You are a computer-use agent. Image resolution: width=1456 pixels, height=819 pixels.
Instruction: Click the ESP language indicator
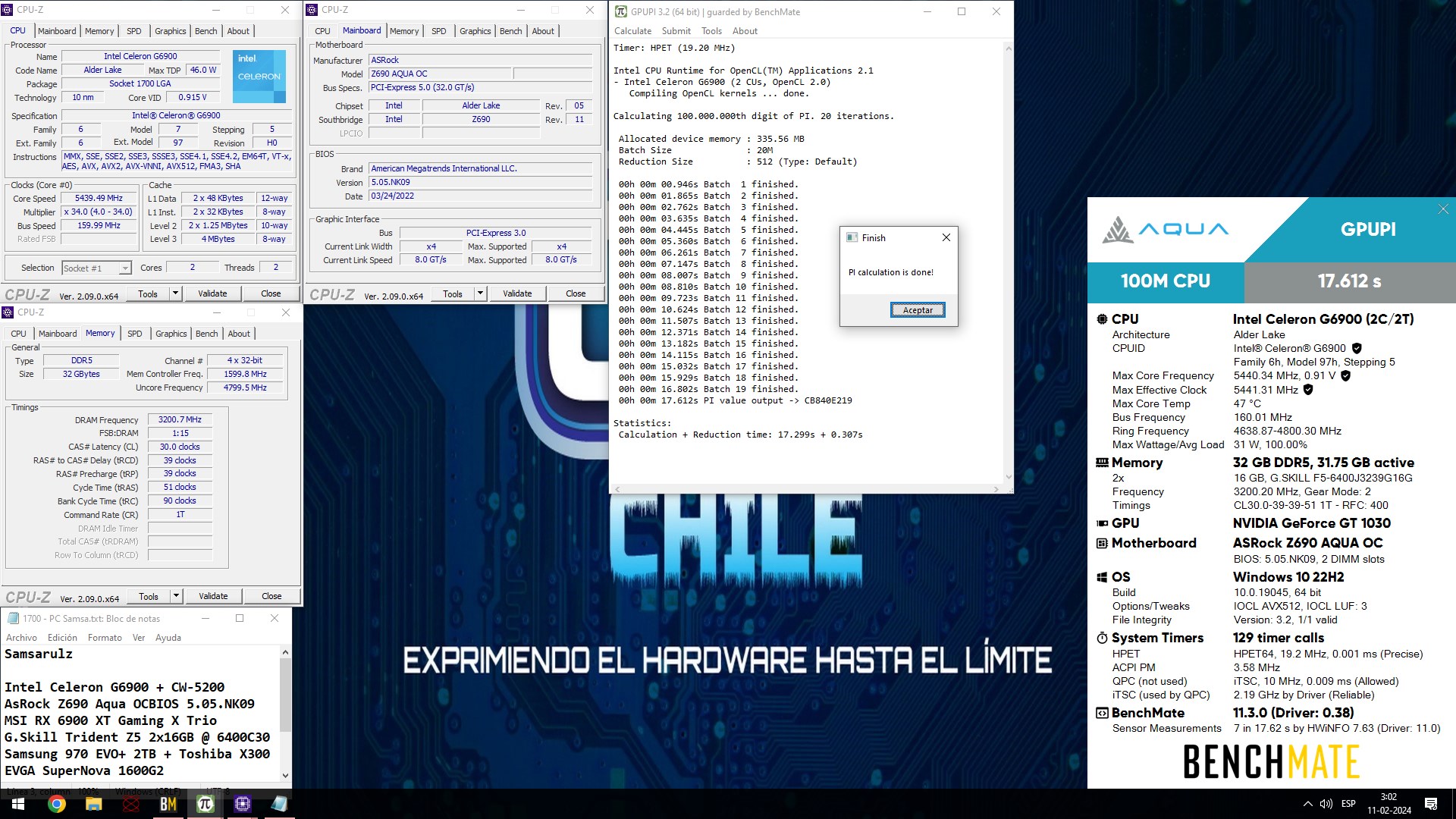pyautogui.click(x=1348, y=804)
